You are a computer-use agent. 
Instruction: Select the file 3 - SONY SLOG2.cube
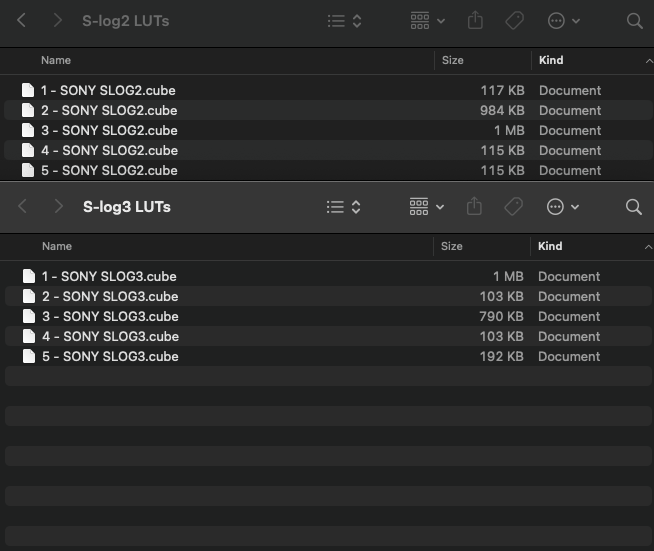(x=109, y=130)
